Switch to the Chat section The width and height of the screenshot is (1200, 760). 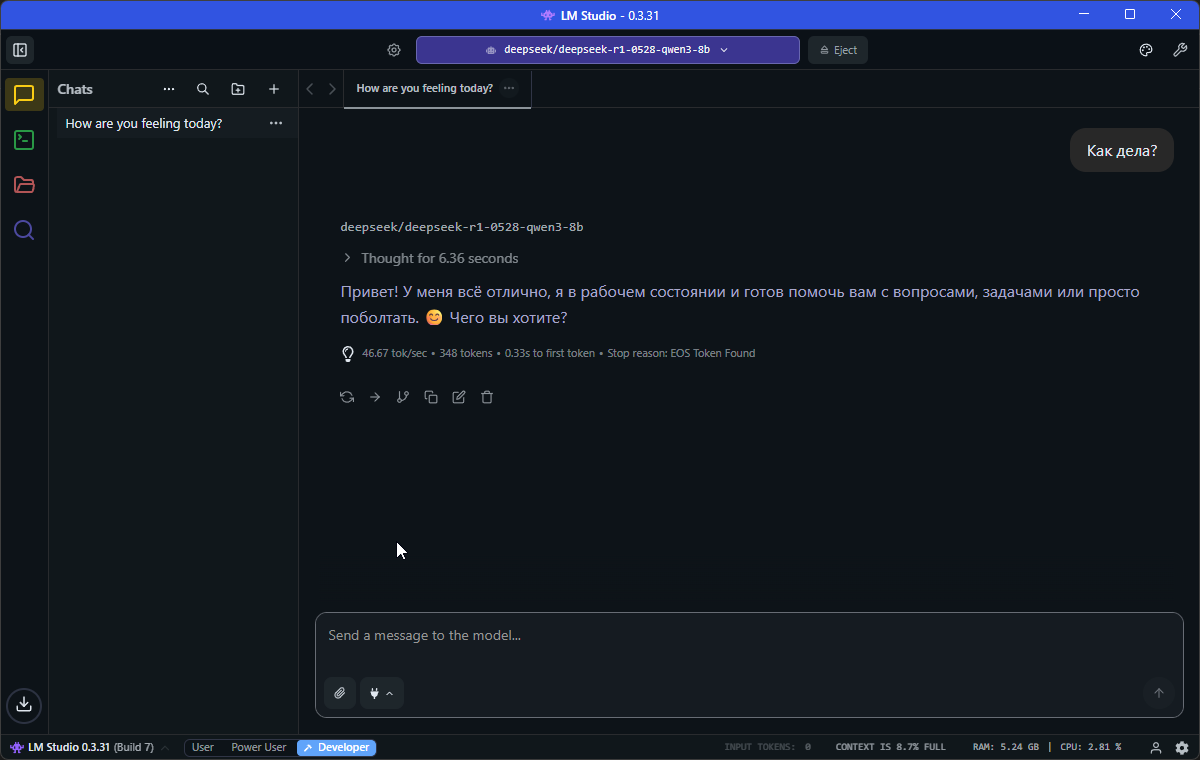pos(24,95)
